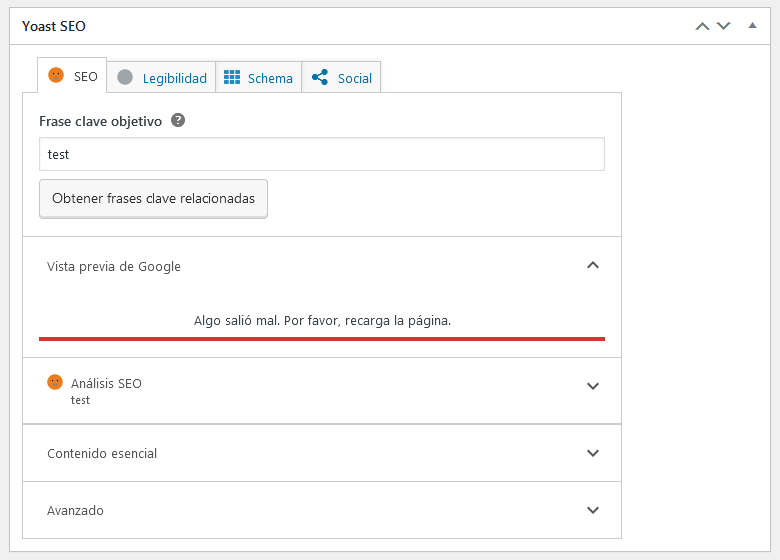Click the orange SEO score face in Análisis SEO

[55, 382]
